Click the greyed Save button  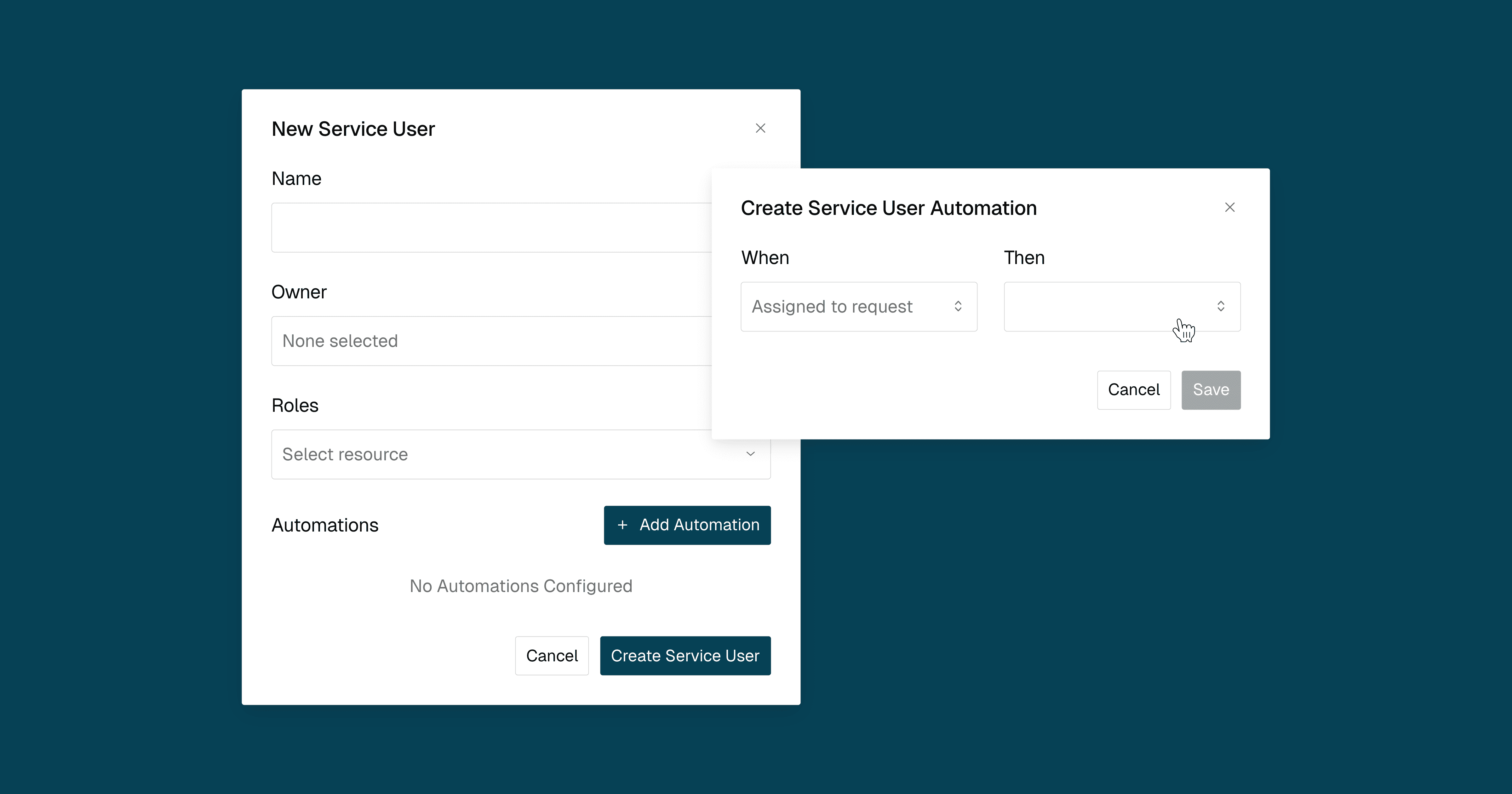click(x=1211, y=390)
